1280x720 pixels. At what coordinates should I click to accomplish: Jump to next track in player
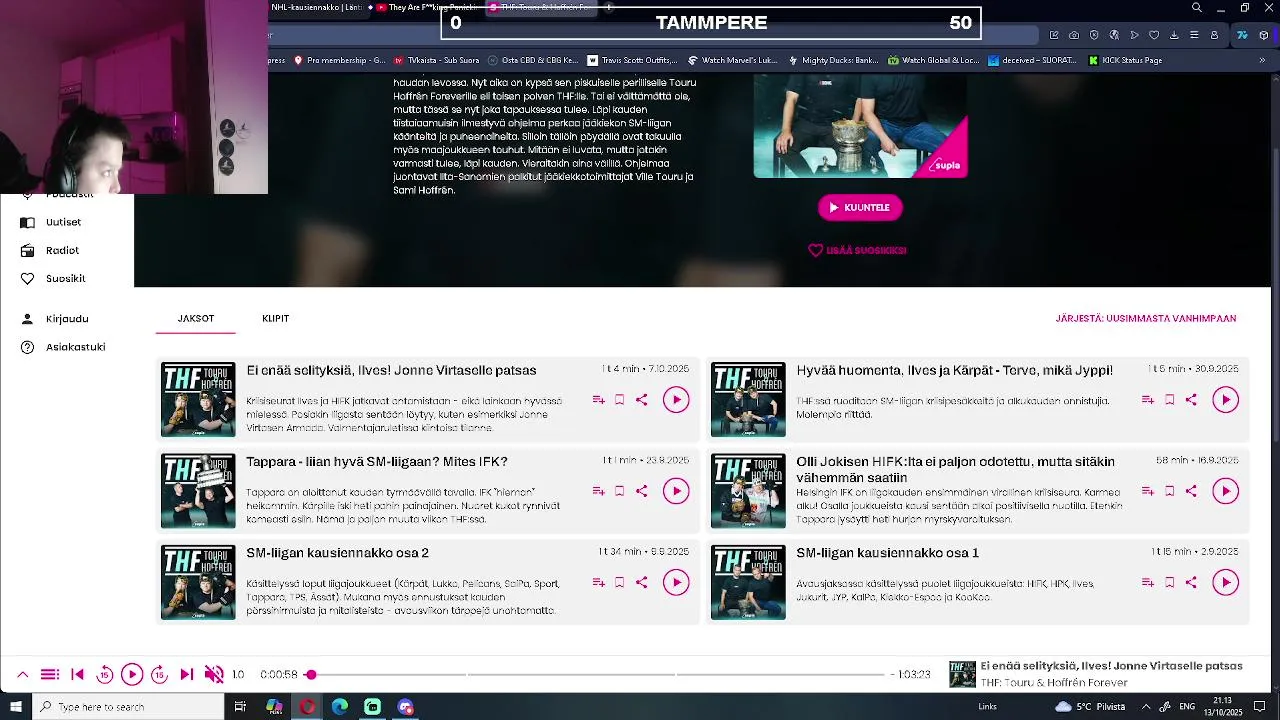pos(186,675)
